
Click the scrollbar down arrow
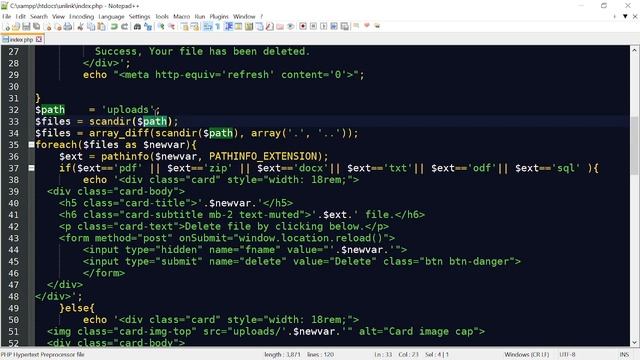pos(634,342)
